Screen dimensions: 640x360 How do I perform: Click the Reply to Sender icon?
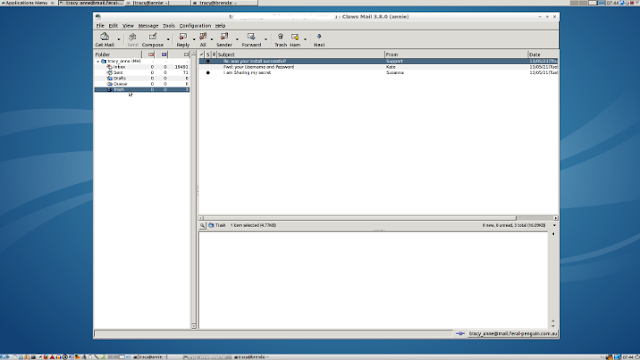[x=224, y=37]
